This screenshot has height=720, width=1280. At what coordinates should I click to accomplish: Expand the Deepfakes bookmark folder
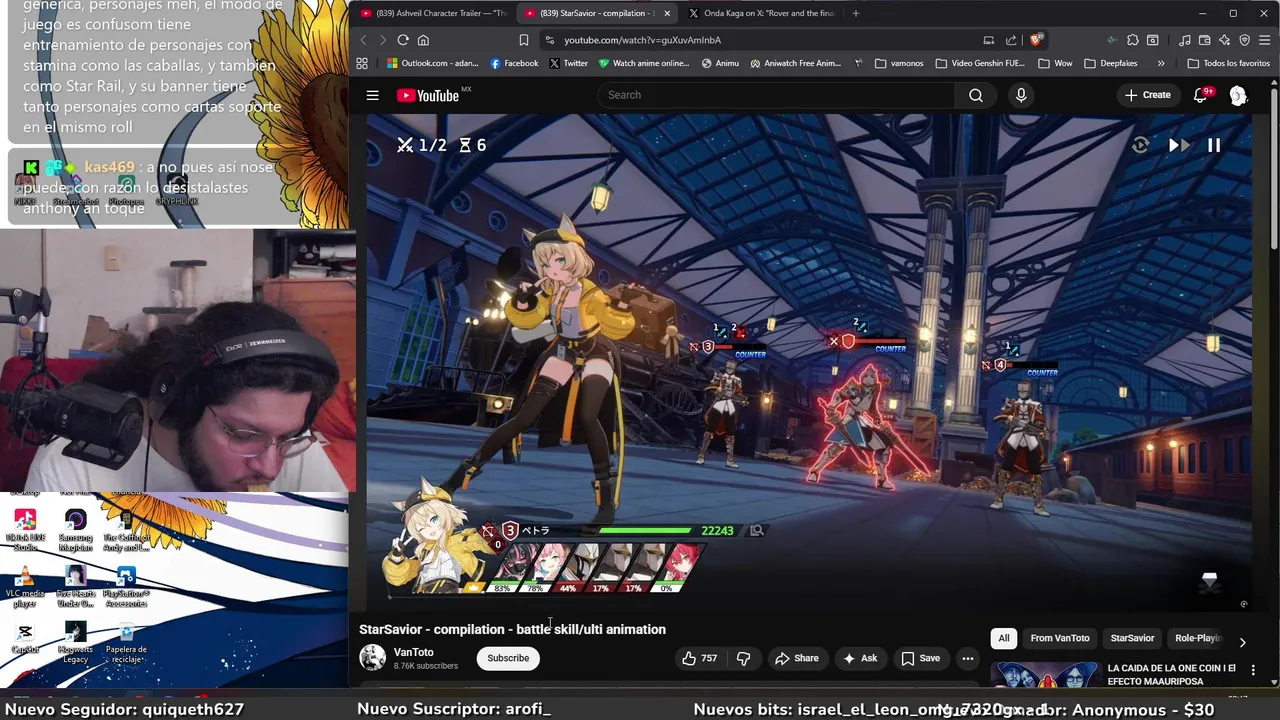pos(1110,63)
